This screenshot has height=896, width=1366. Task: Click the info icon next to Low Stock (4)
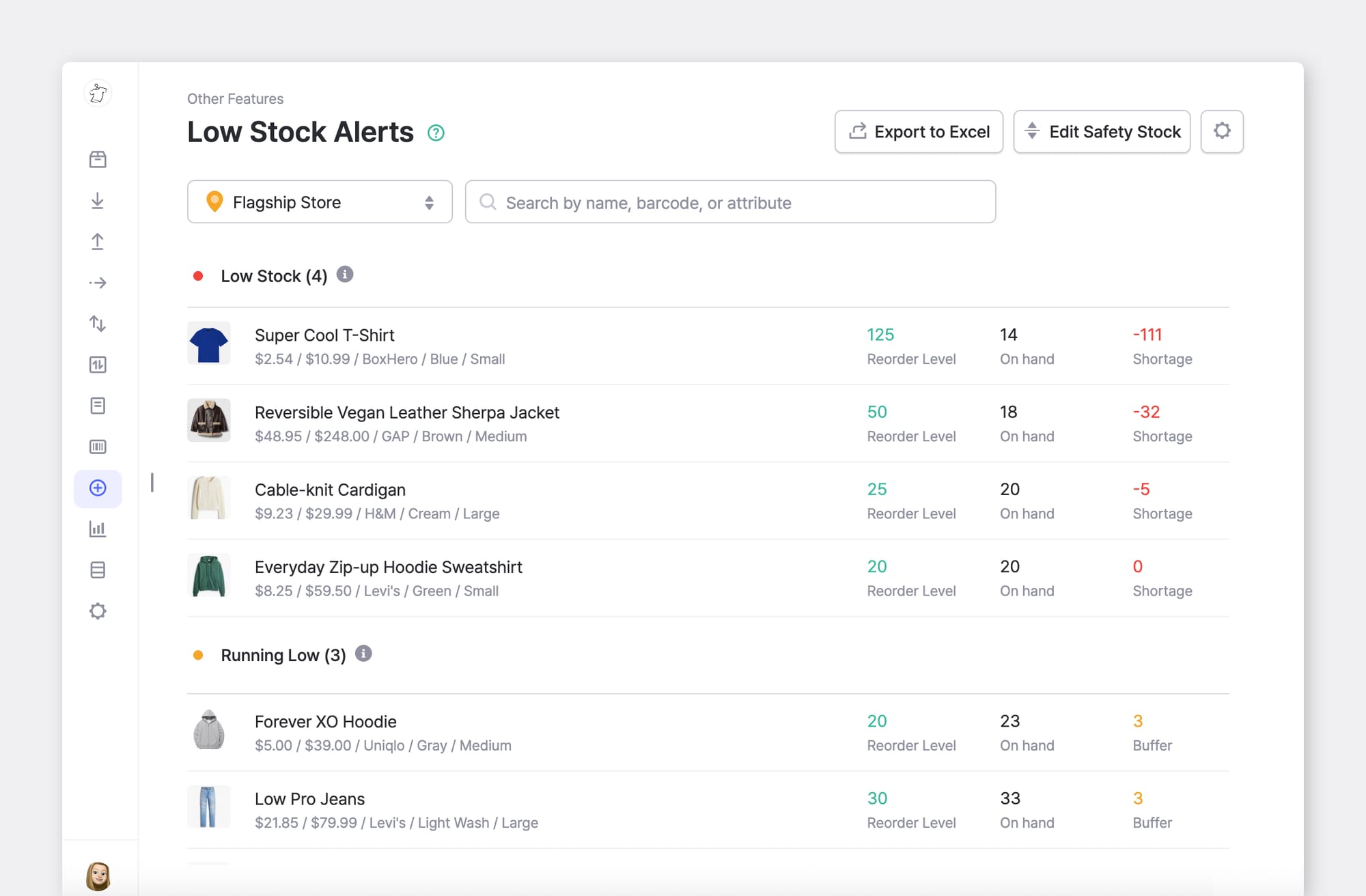(x=345, y=275)
